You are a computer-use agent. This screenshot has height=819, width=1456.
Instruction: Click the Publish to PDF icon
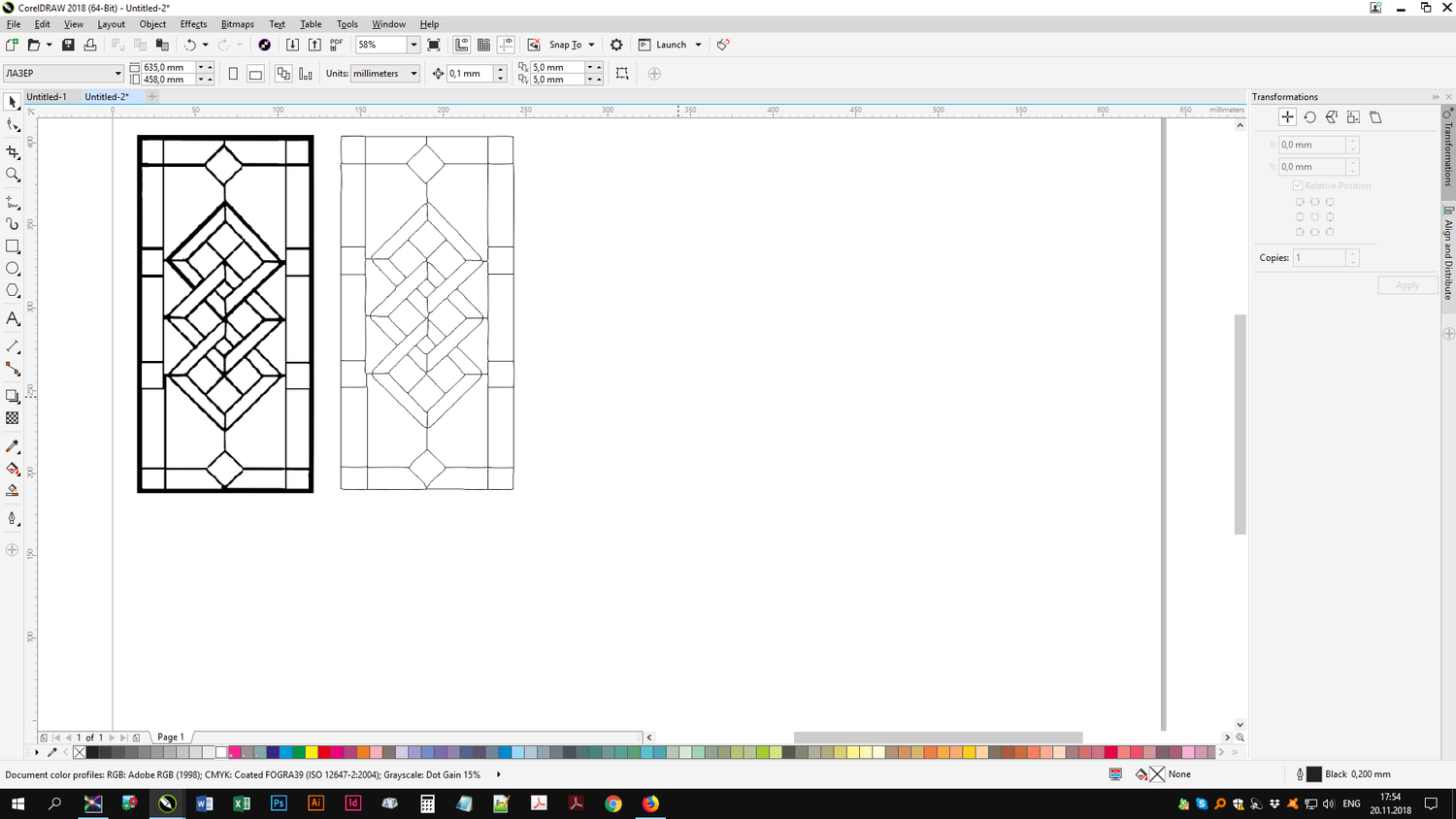(337, 45)
